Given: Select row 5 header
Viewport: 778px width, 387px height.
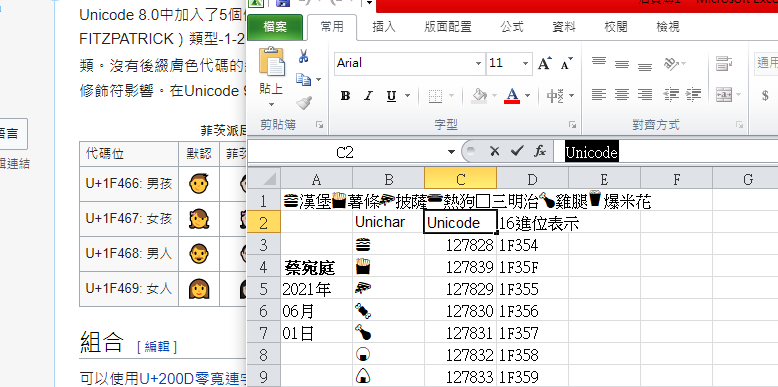Looking at the screenshot, I should (x=263, y=289).
